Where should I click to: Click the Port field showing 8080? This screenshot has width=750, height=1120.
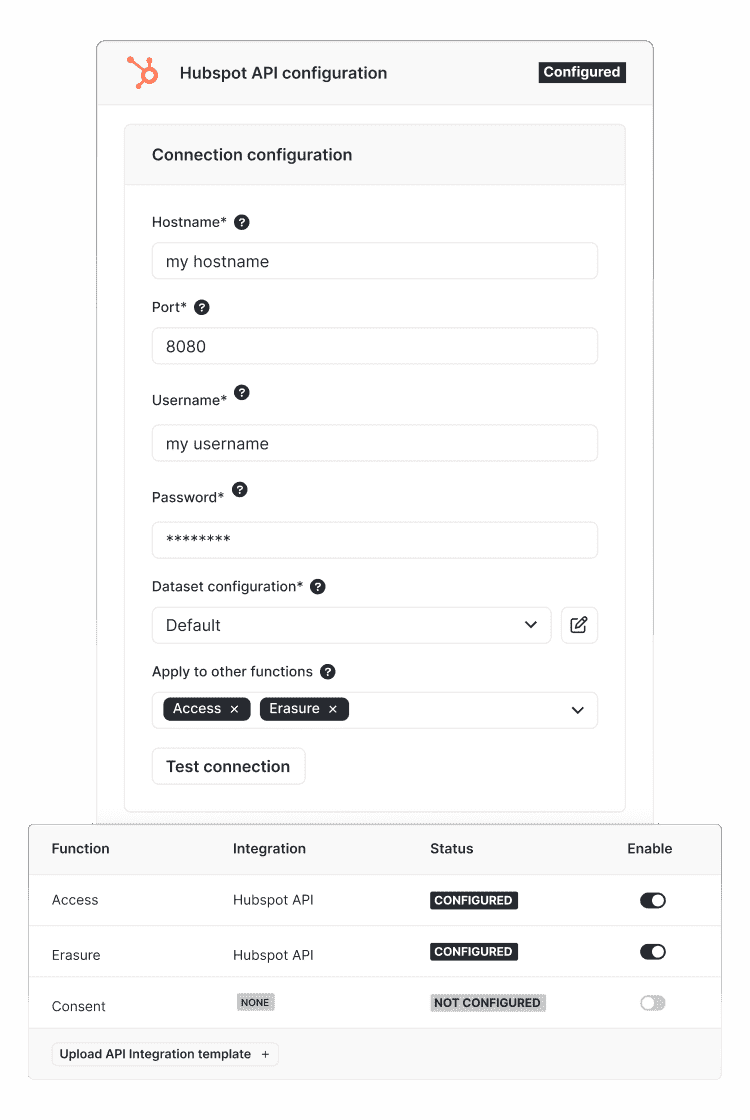coord(375,346)
